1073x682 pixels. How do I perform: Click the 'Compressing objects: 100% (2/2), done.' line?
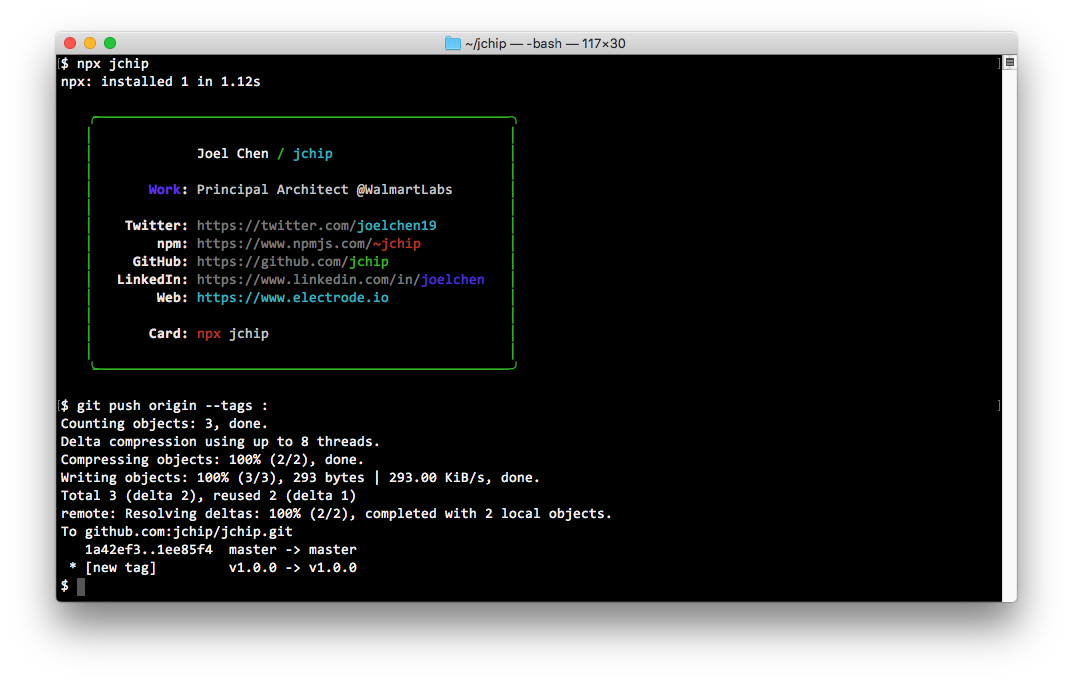[x=212, y=460]
